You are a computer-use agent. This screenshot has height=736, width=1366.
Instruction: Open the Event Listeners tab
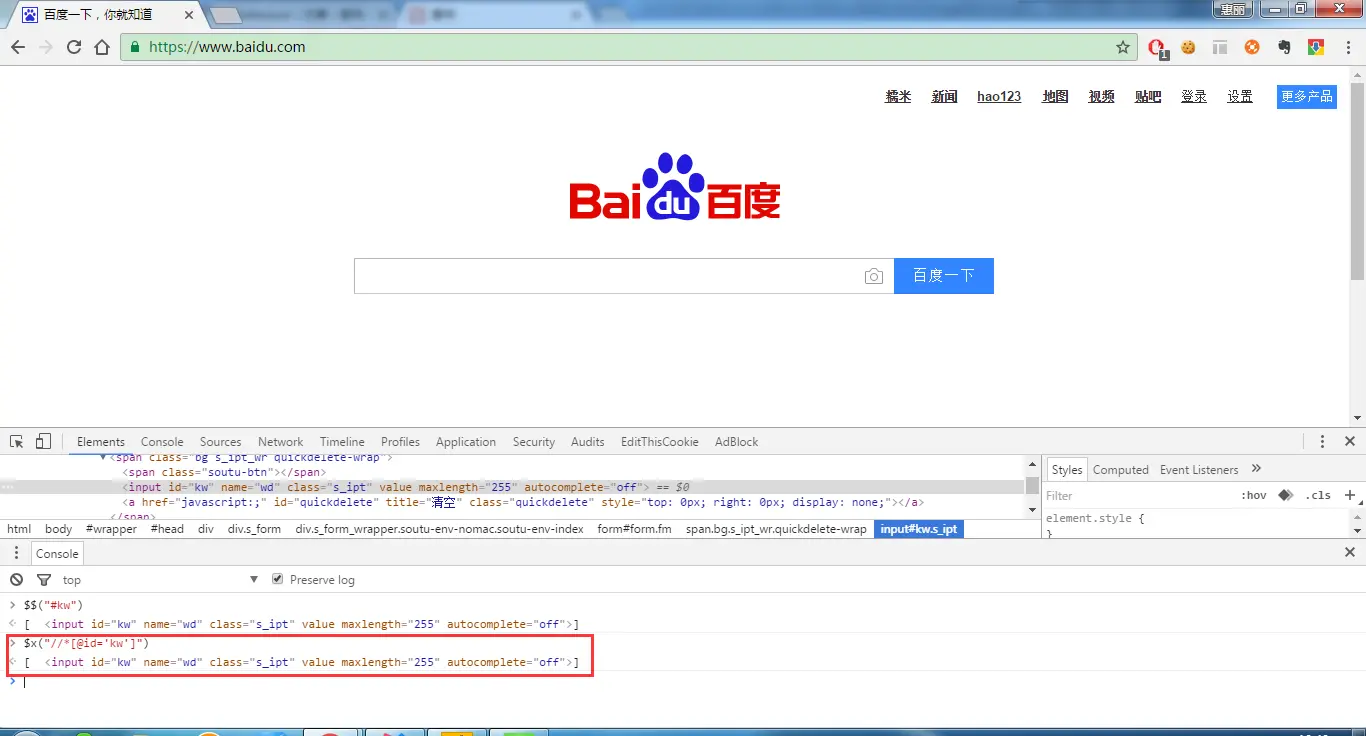(x=1199, y=470)
